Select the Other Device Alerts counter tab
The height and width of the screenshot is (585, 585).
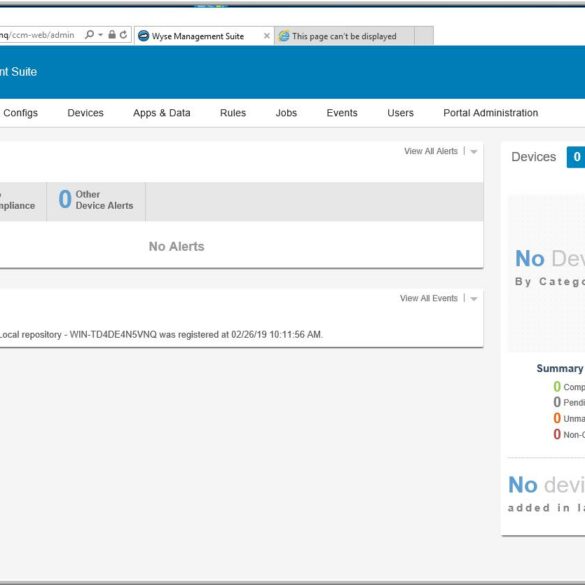coord(96,200)
